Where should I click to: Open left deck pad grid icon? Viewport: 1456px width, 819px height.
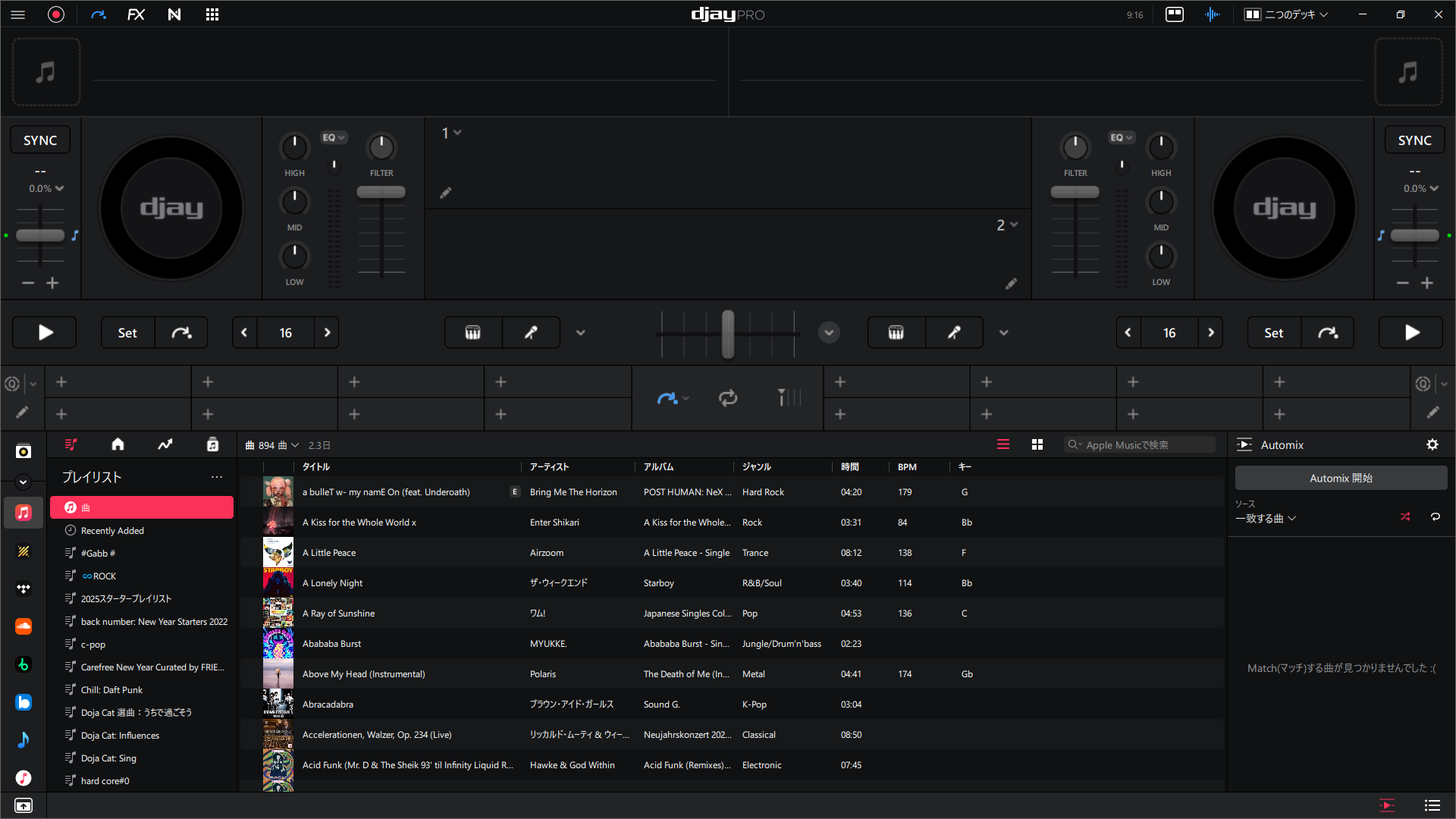(x=473, y=332)
